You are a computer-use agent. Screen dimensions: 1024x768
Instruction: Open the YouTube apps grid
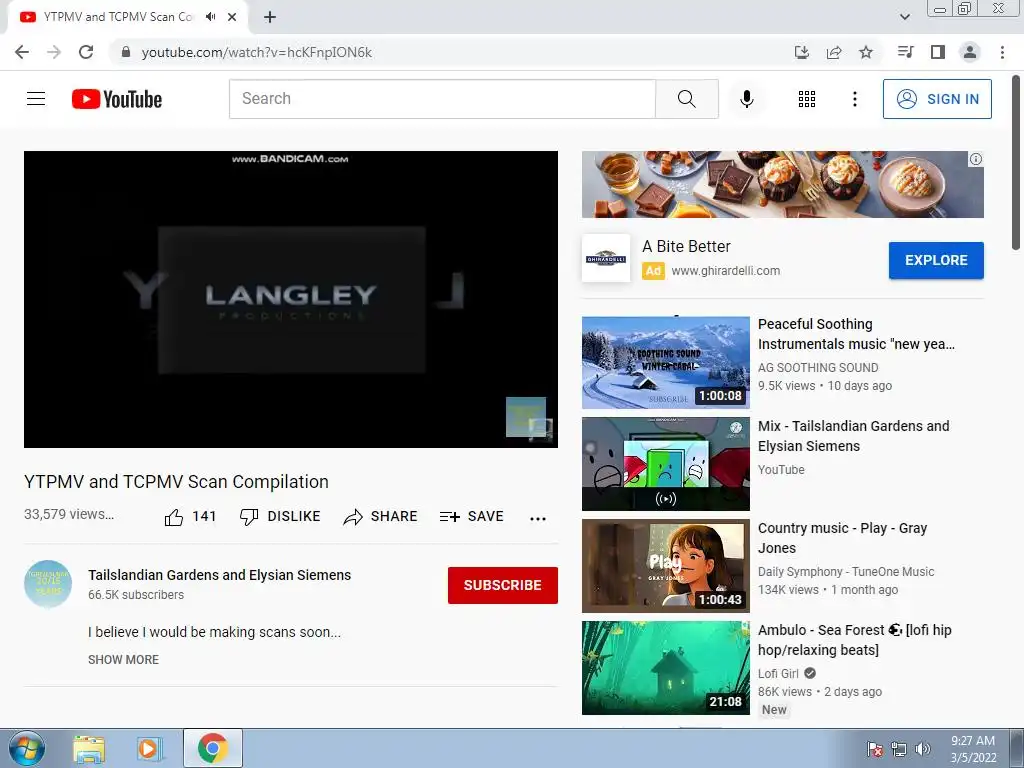click(807, 99)
